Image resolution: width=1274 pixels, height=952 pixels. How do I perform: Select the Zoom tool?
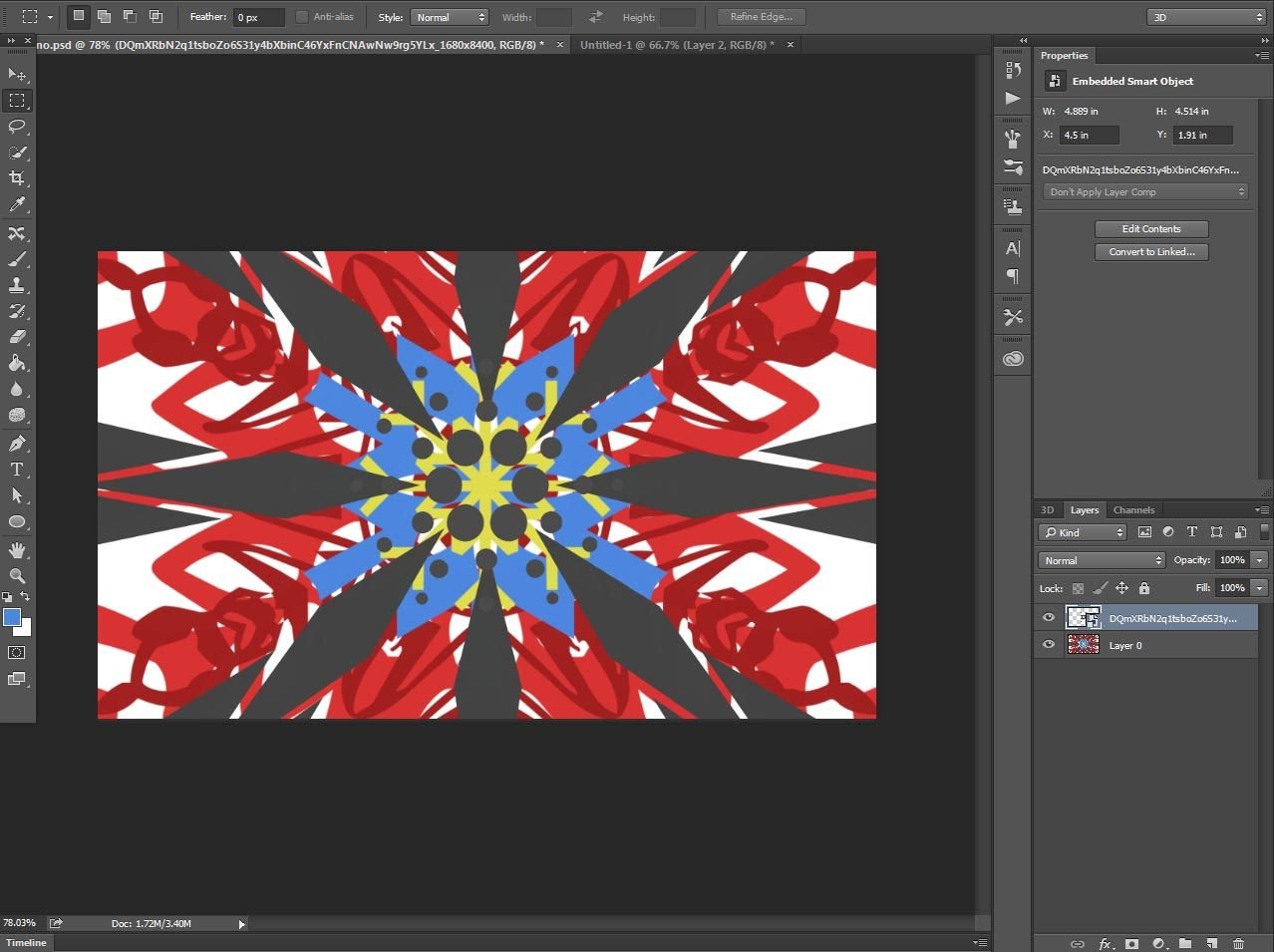(17, 575)
